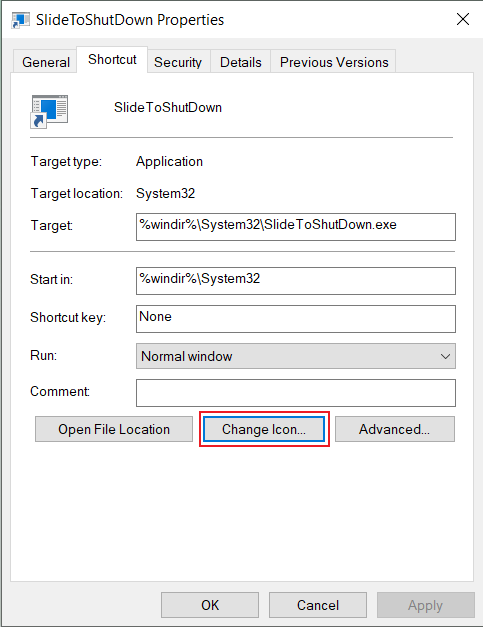Click the Comment label
483x627 pixels.
point(60,391)
